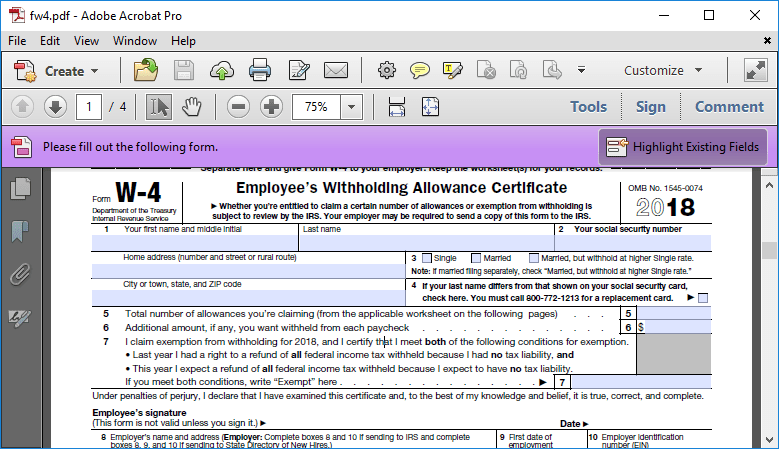Click the social security number field
This screenshot has width=779, height=449.
[633, 242]
